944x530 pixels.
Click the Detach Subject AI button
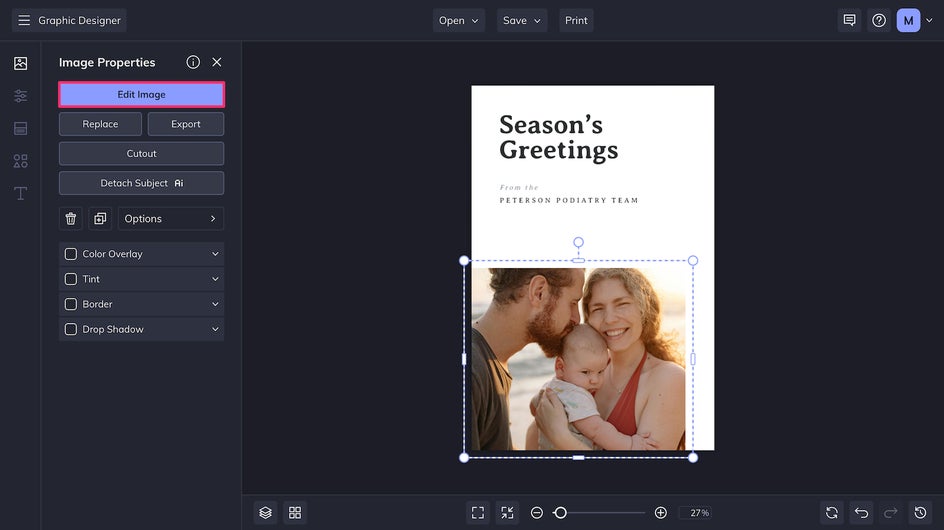click(141, 183)
